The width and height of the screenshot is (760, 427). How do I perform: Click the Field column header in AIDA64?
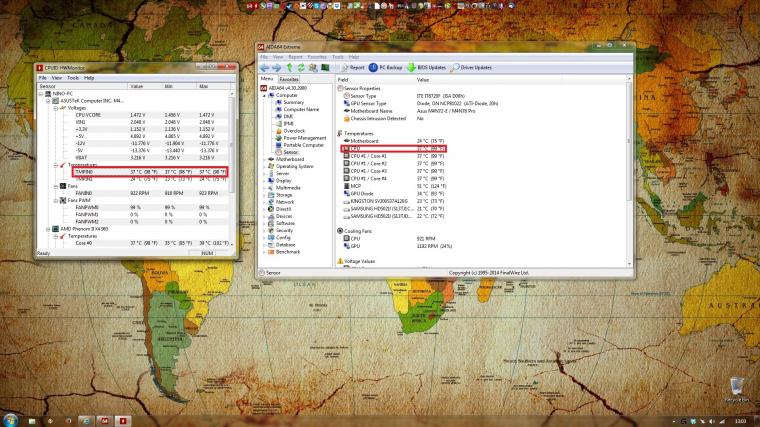pyautogui.click(x=343, y=79)
